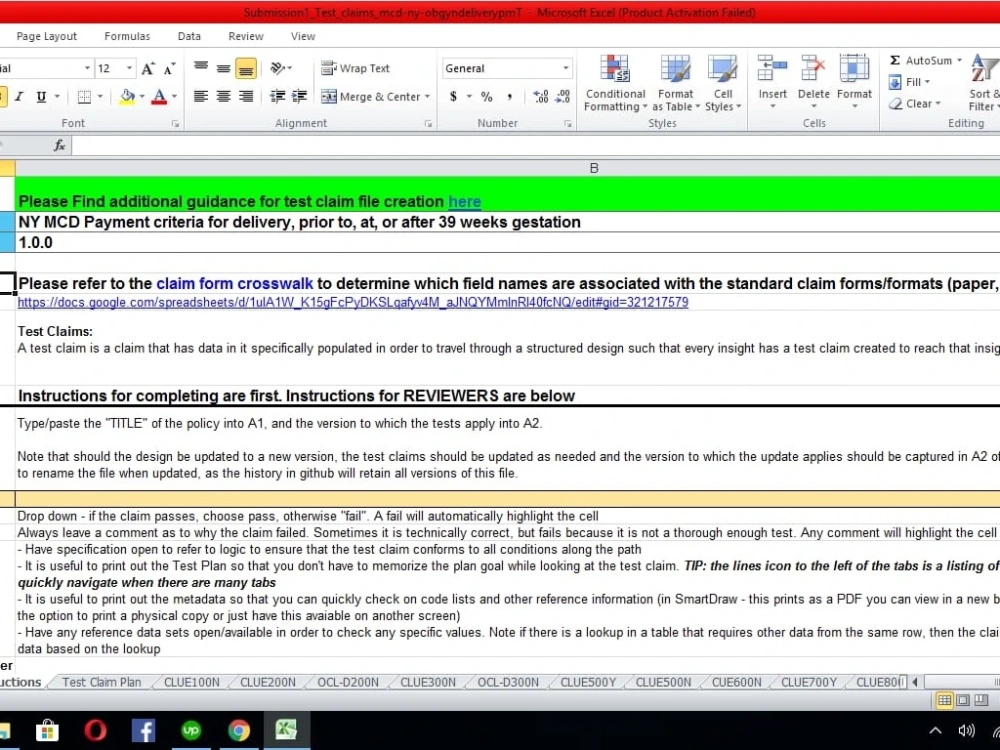The height and width of the screenshot is (750, 1000).
Task: Align text left
Action: [201, 96]
